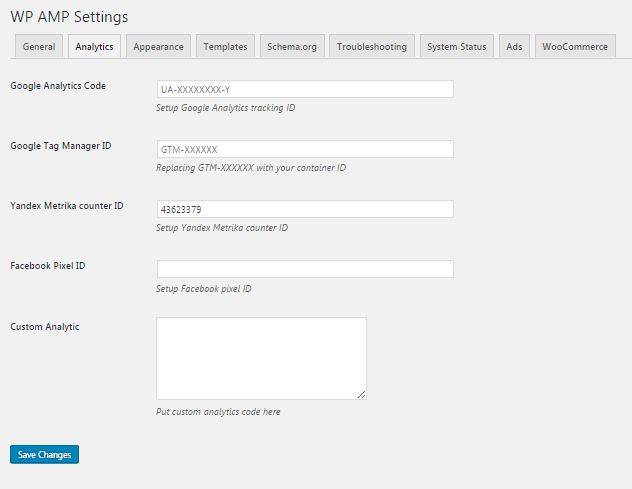Click the Yandex Metrika counter ID field
Screen dimensions: 632x489
(305, 209)
